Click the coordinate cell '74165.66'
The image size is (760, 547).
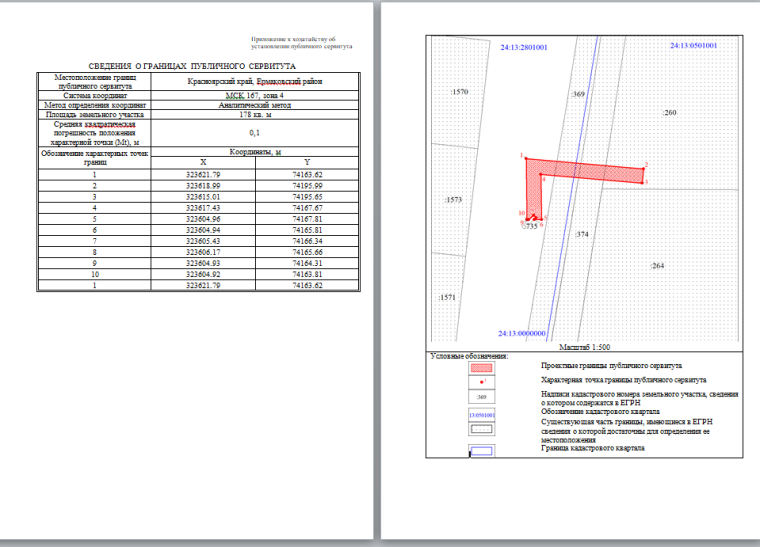point(307,253)
